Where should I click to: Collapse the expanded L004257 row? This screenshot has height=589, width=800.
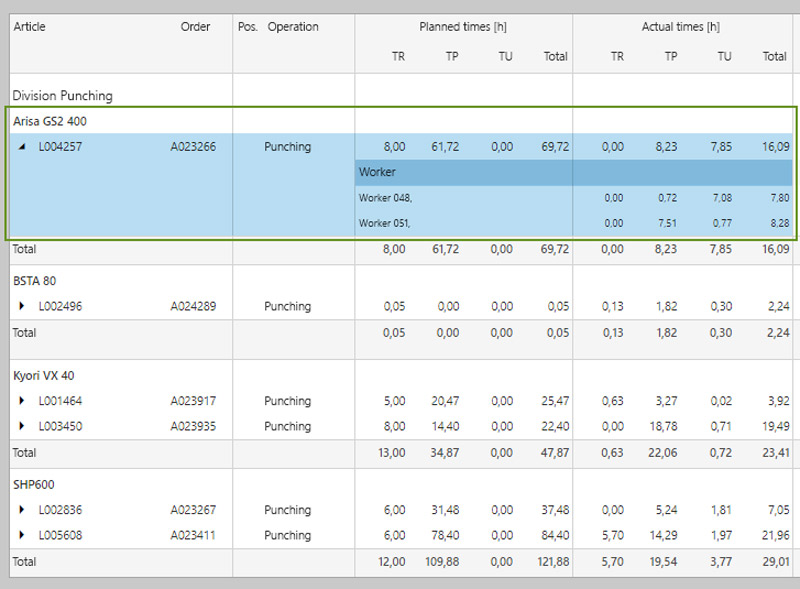click(23, 147)
